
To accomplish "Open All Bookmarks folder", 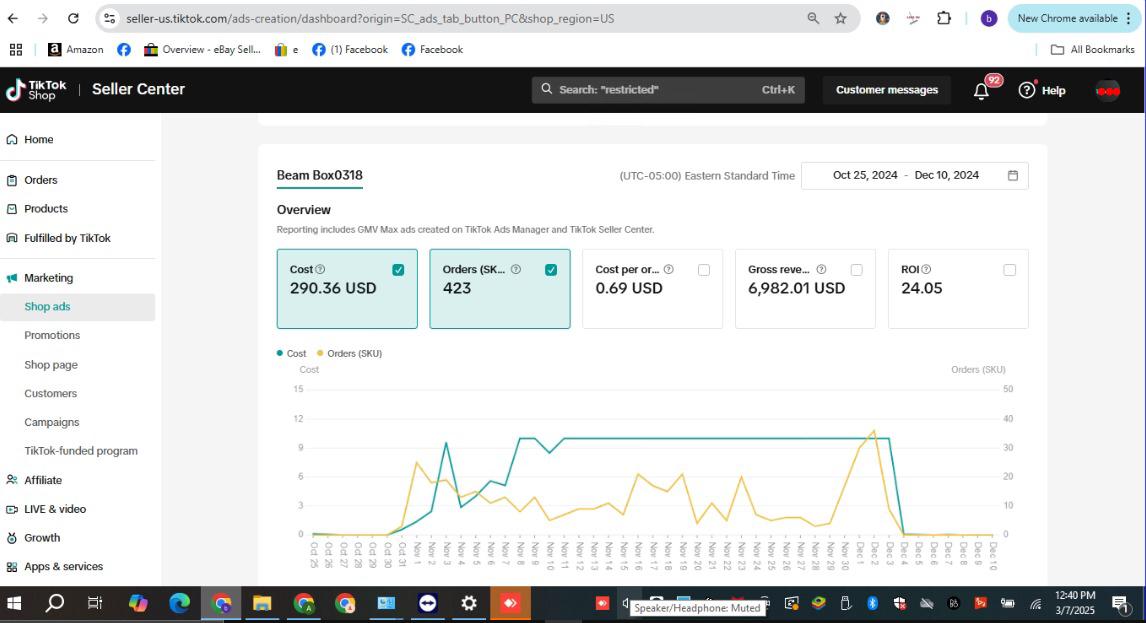I will [x=1093, y=50].
